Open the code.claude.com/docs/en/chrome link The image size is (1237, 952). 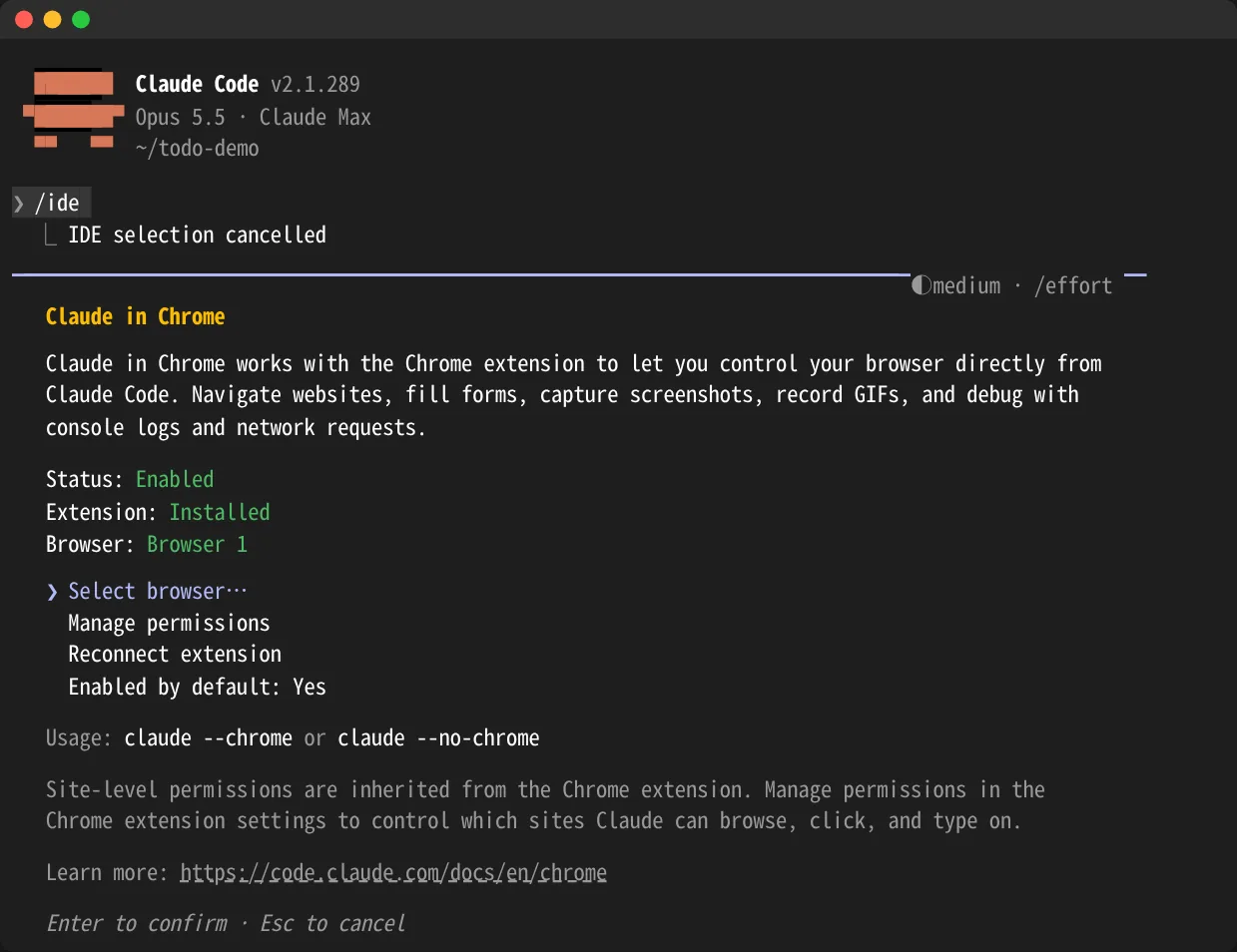[x=393, y=873]
